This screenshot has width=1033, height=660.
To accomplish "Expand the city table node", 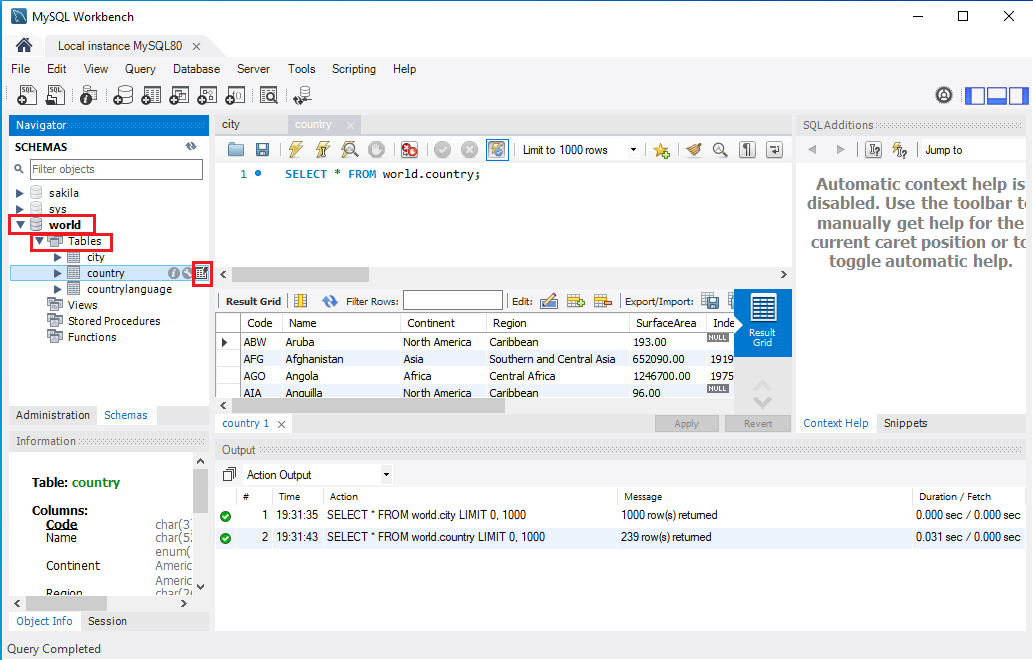I will click(x=58, y=257).
